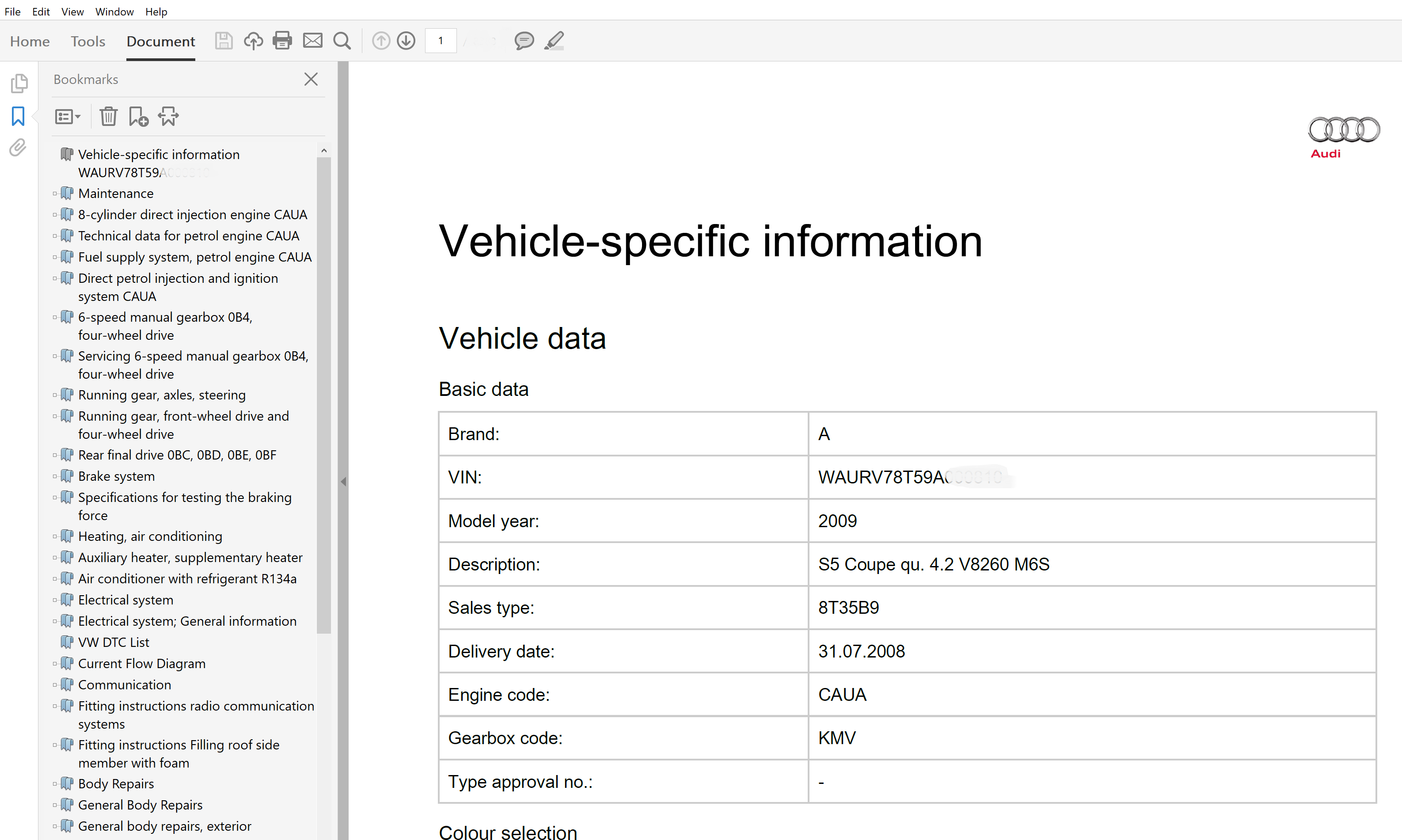
Task: Open the View menu
Action: [72, 11]
